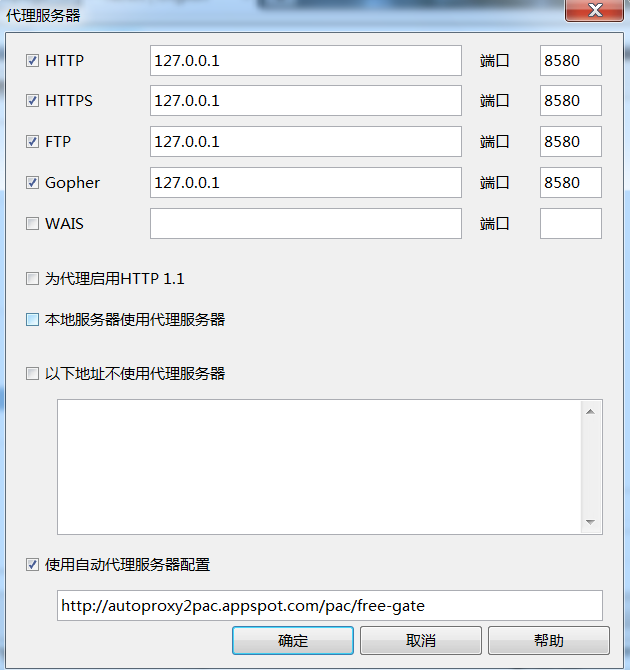The image size is (630, 670).
Task: Enable 为代理启用HTTP 1.1 checkbox
Action: [32, 279]
